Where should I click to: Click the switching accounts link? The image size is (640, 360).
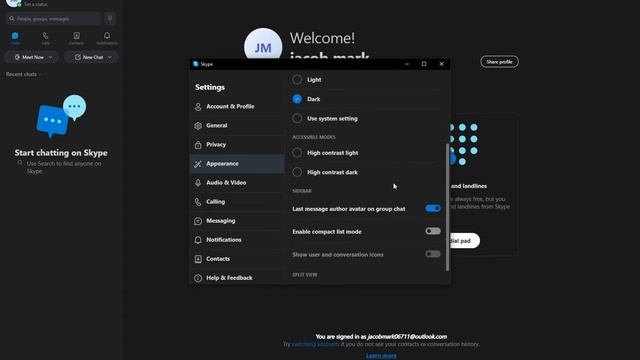[316, 344]
